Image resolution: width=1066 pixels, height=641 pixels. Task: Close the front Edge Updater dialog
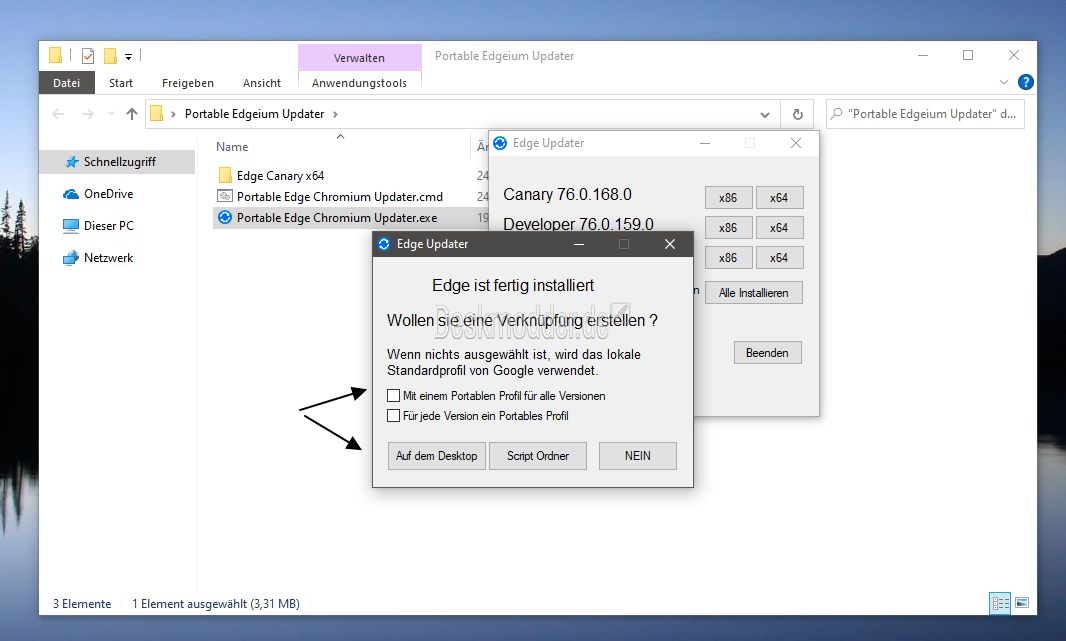pyautogui.click(x=670, y=244)
